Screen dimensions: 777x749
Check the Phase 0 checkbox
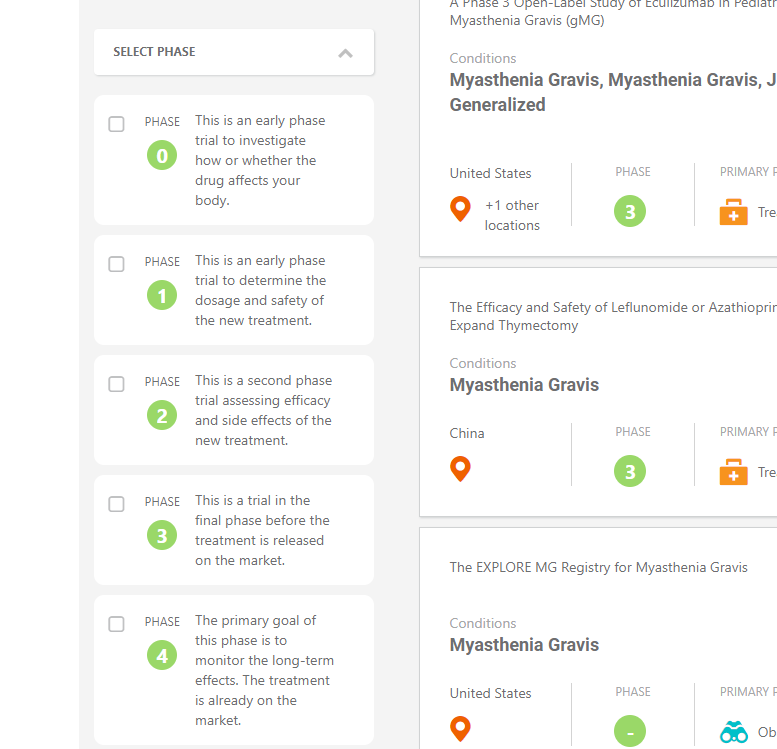pos(116,124)
